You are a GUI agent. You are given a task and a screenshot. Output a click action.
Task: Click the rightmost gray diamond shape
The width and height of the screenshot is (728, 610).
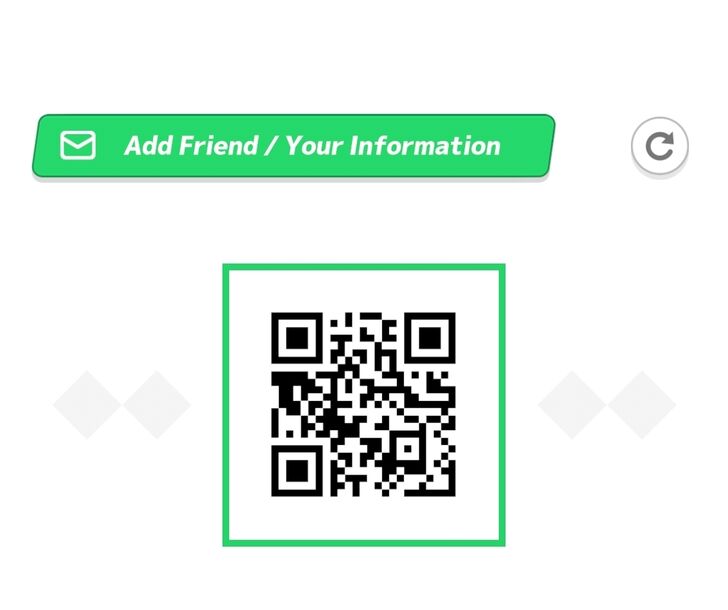coord(642,405)
